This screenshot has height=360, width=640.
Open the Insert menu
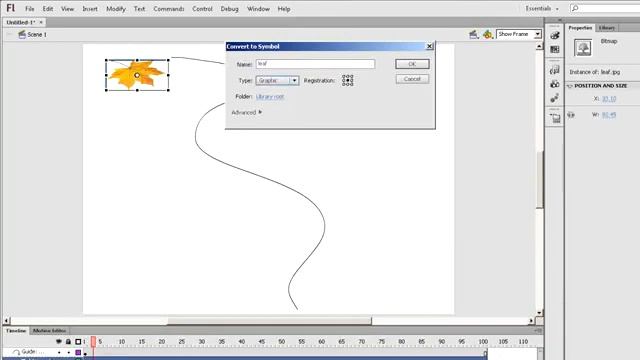[x=90, y=9]
